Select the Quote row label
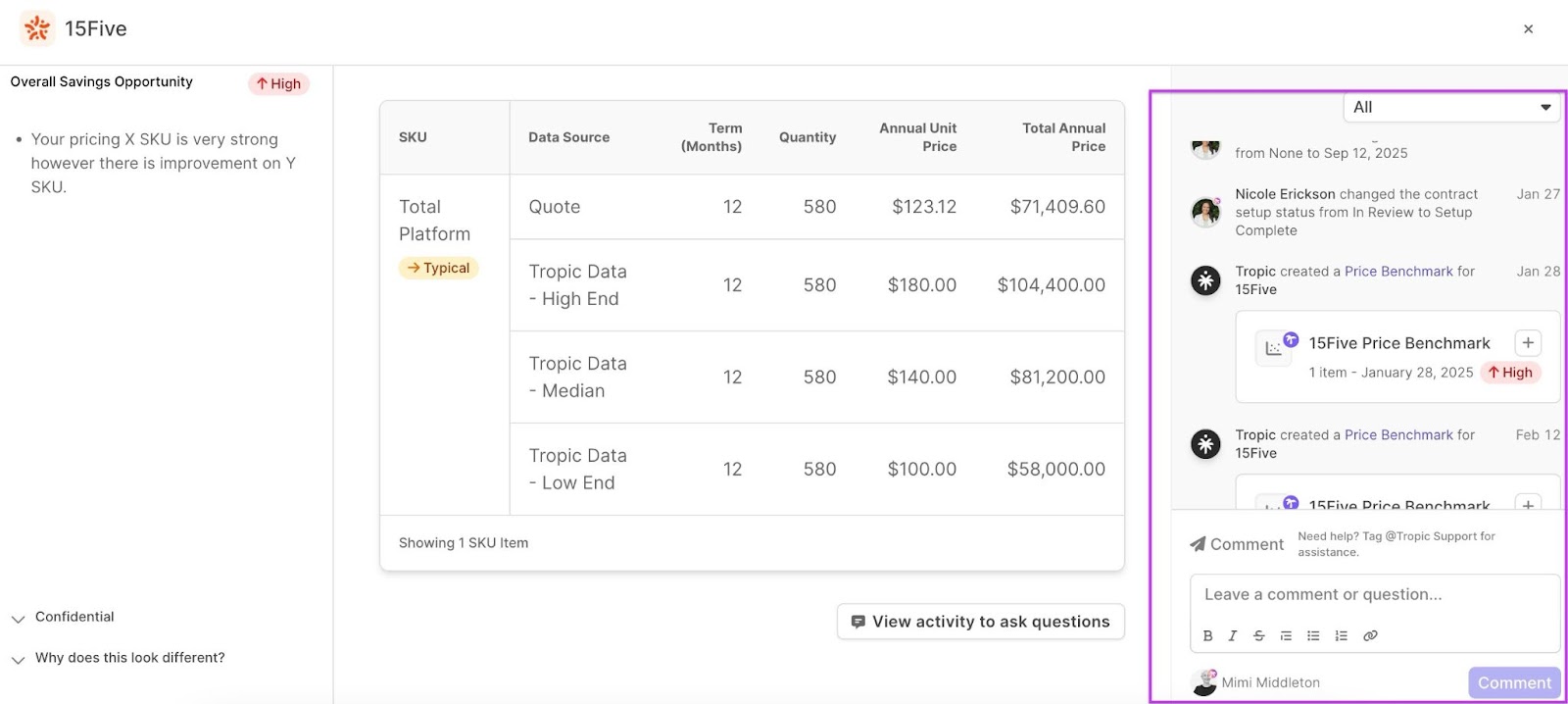This screenshot has width=1568, height=704. tap(555, 207)
